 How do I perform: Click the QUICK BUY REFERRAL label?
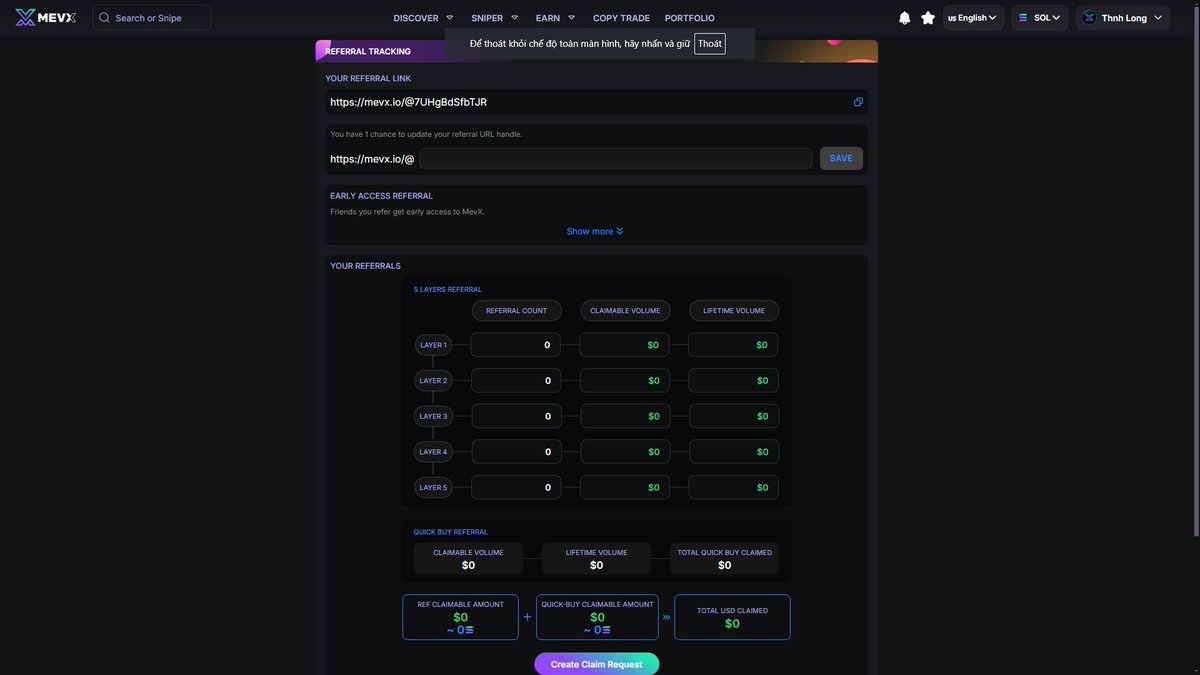click(x=451, y=532)
